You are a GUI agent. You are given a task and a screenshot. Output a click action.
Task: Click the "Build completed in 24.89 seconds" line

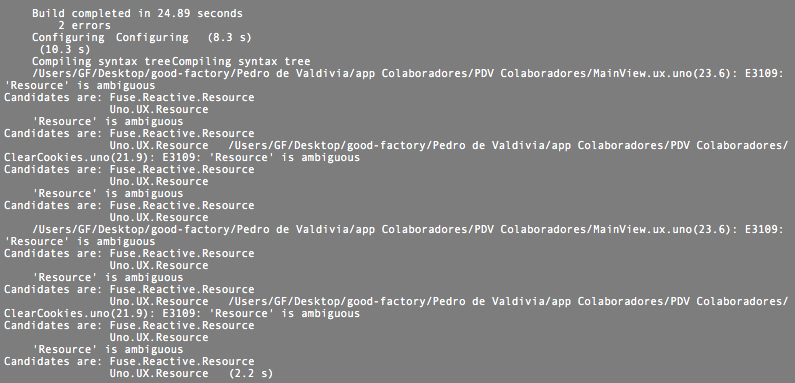[x=137, y=14]
